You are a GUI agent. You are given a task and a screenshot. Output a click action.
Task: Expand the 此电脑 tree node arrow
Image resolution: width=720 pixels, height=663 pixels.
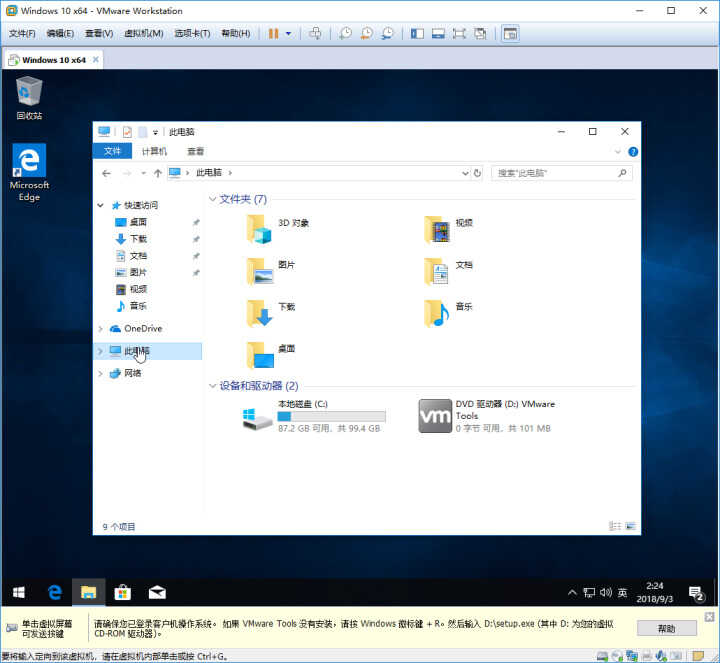101,351
